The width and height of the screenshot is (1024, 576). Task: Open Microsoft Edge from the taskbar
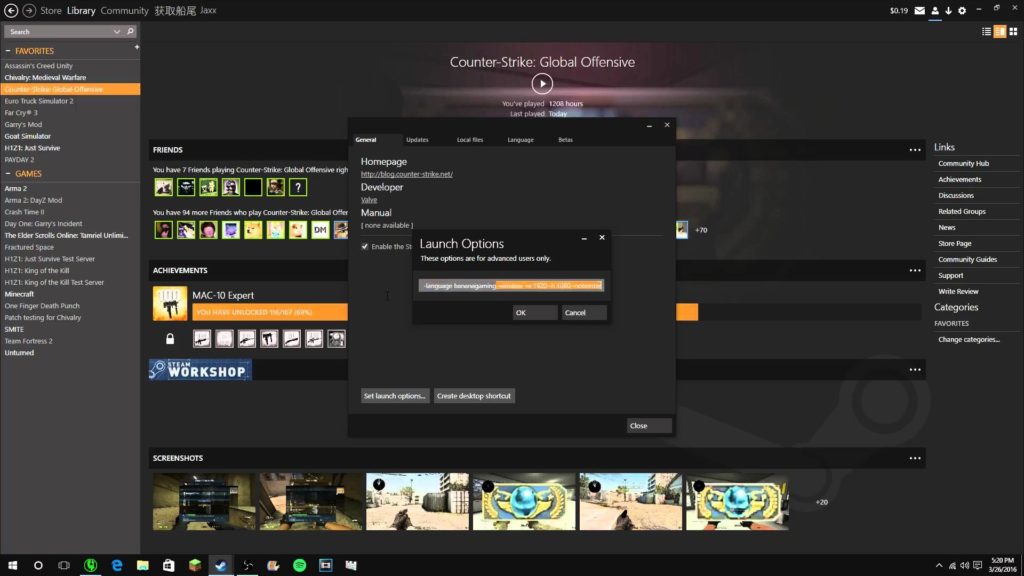click(117, 566)
